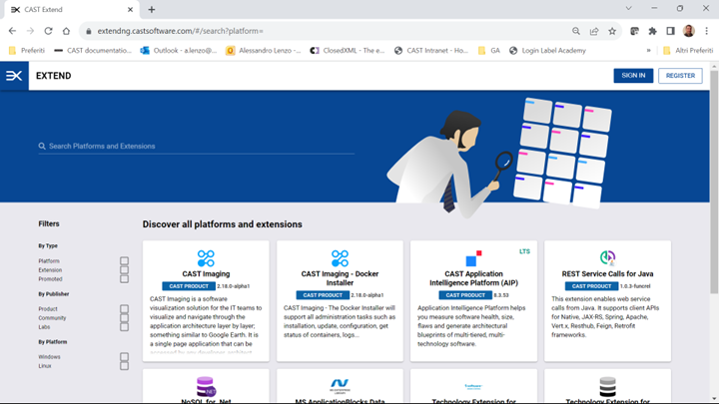Viewport: 719px width, 404px height.
Task: Click the CAST Extend logo icon
Action: (x=14, y=76)
